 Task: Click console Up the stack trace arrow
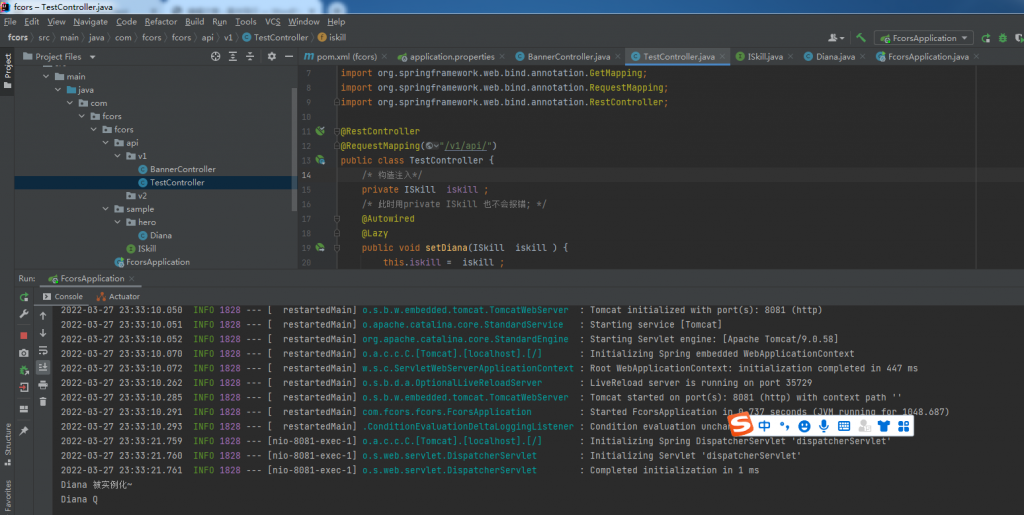(43, 316)
